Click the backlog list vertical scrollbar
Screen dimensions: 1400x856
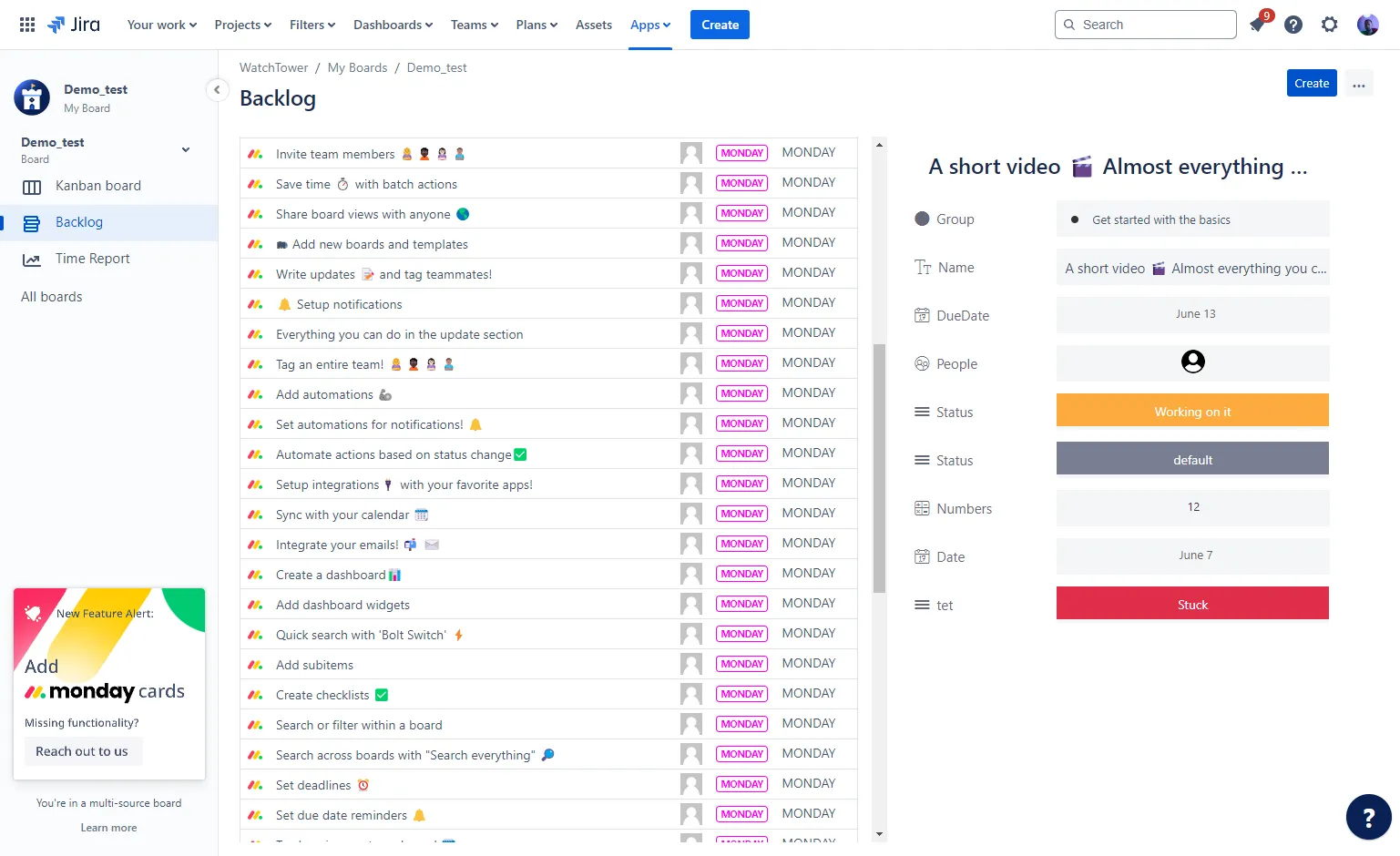point(879,469)
